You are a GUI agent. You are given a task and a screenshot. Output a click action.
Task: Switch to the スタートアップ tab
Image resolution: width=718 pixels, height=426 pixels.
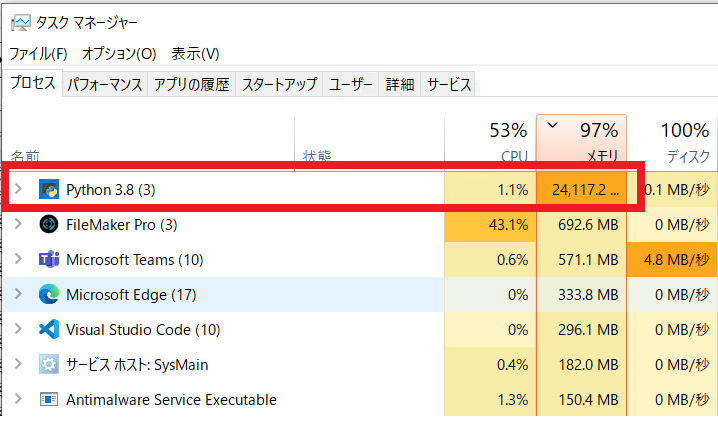[279, 84]
